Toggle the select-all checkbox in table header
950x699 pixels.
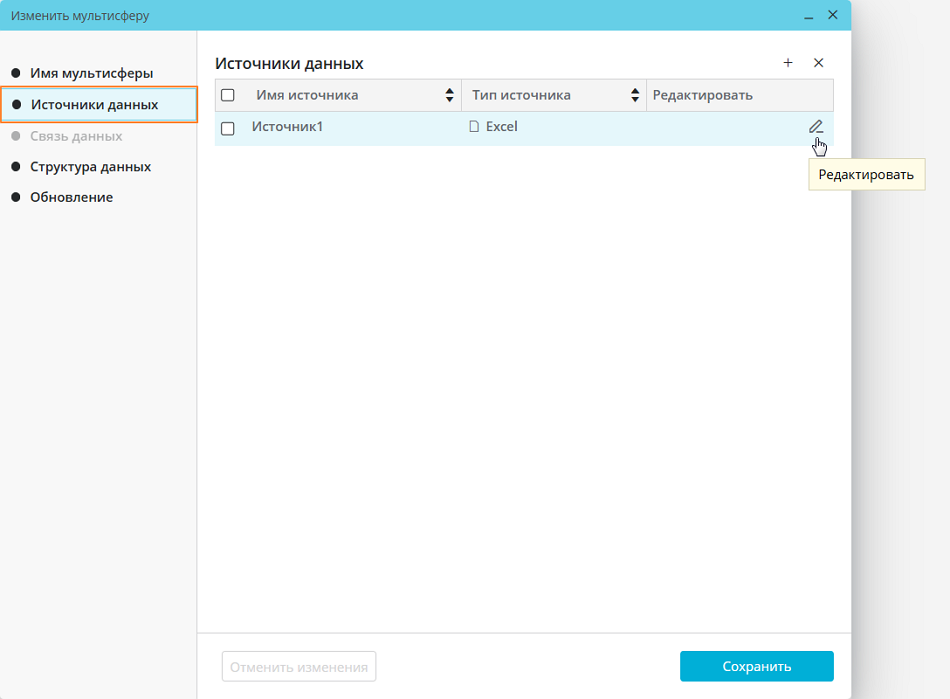pyautogui.click(x=228, y=96)
